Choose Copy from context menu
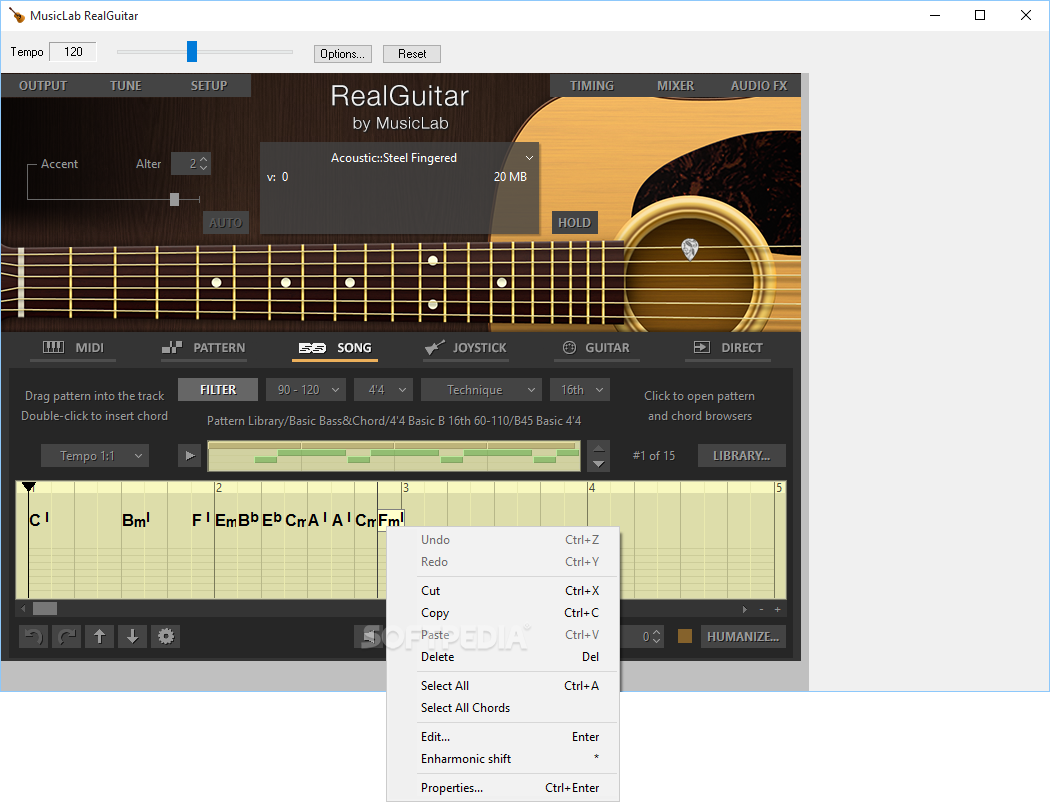 click(503, 613)
